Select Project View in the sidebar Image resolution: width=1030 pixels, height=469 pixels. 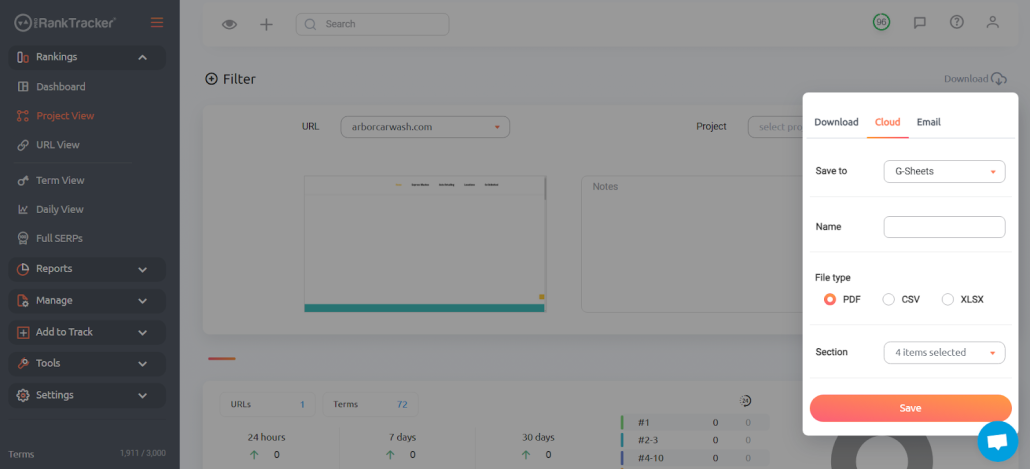65,116
